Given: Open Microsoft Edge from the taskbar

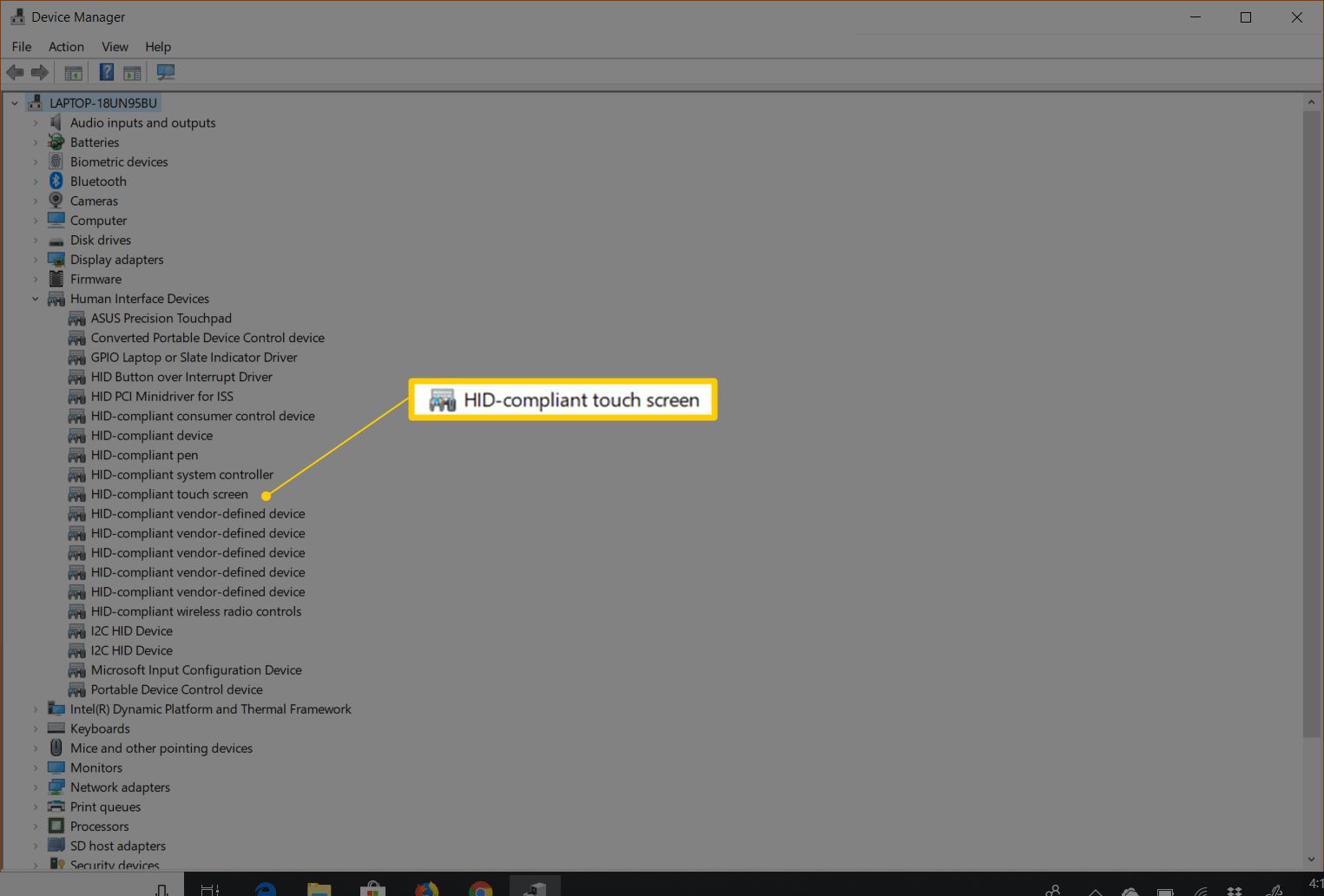Looking at the screenshot, I should (266, 888).
